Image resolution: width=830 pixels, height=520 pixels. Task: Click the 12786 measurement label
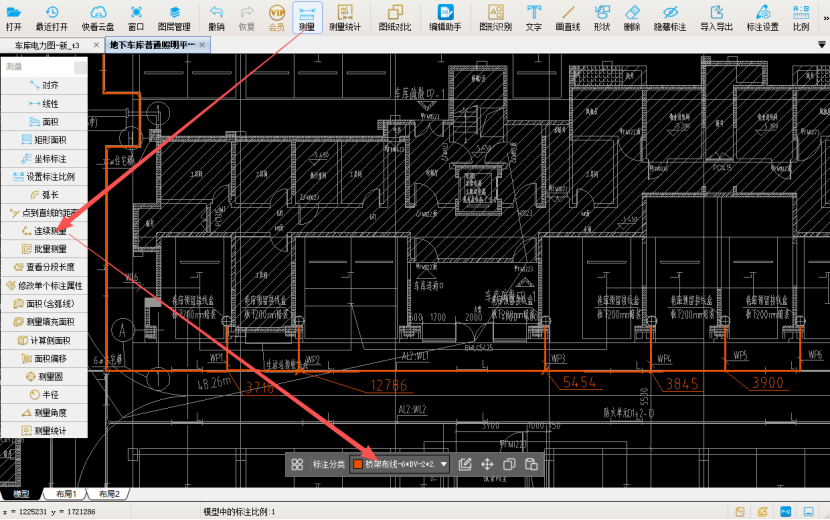(x=389, y=385)
